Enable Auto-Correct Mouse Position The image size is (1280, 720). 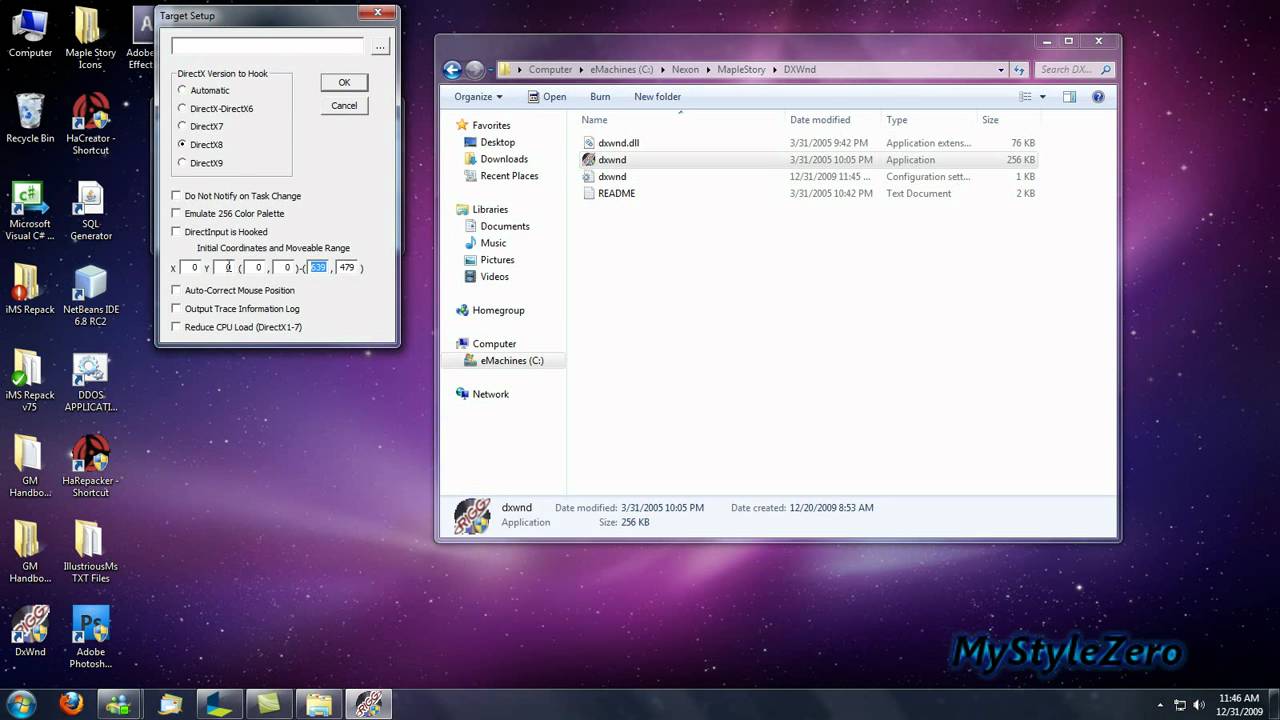[177, 290]
